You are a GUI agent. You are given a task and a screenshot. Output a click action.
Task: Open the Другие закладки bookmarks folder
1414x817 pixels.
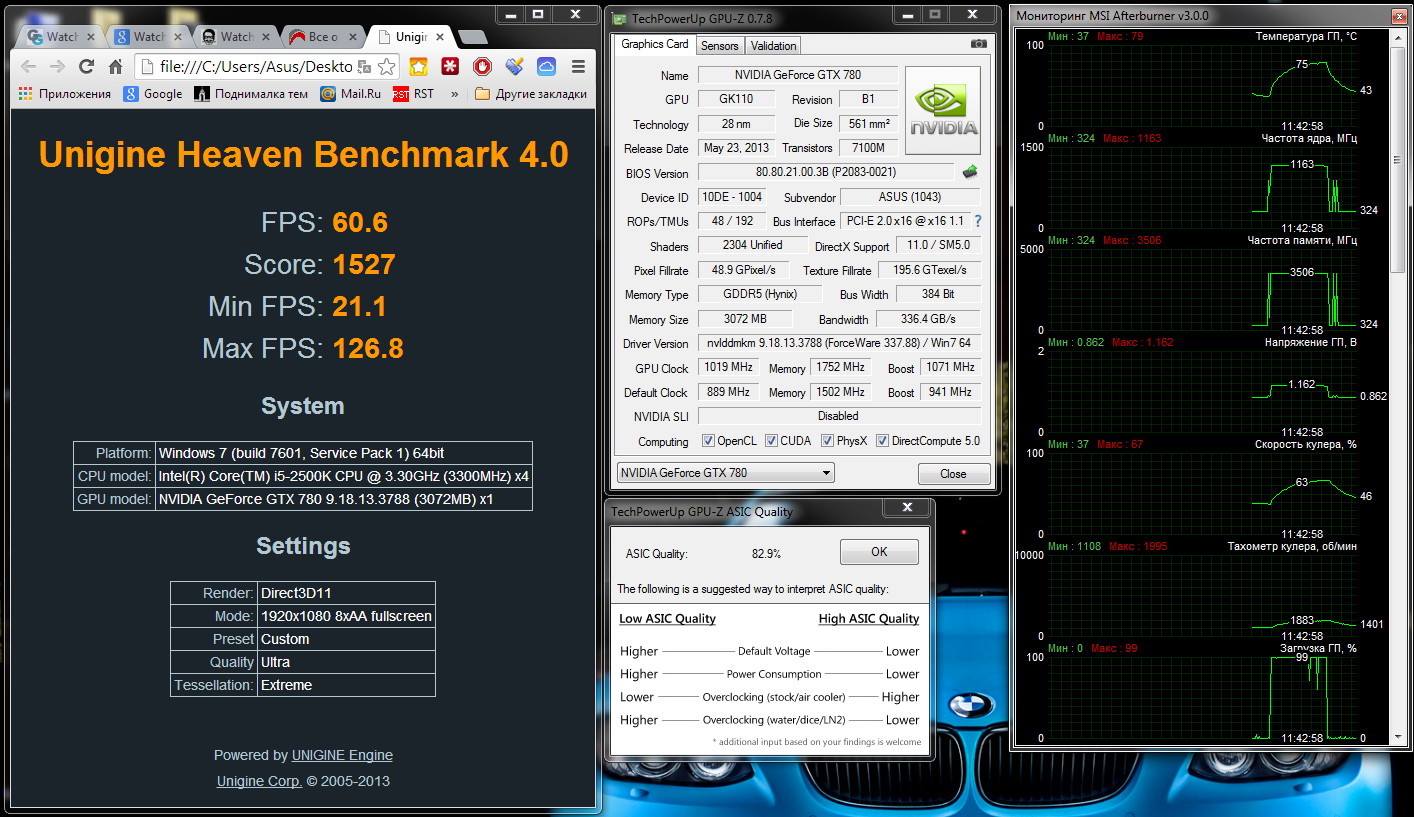(x=530, y=94)
